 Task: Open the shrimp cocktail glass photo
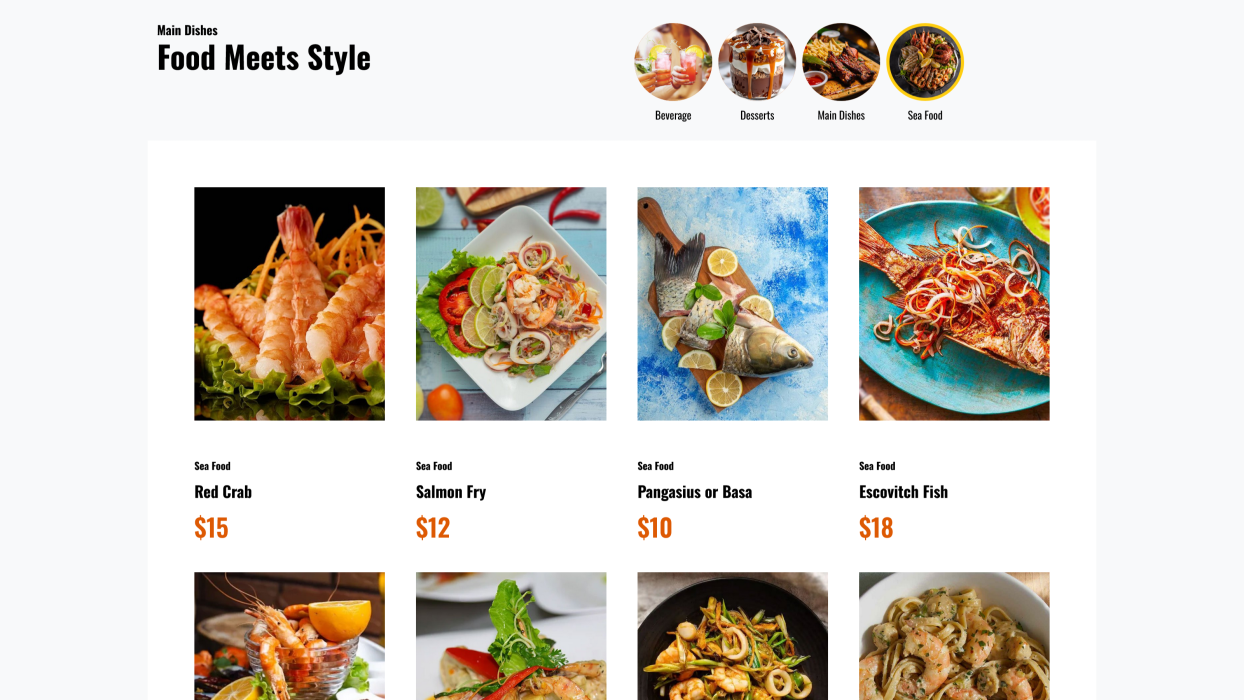click(x=289, y=636)
